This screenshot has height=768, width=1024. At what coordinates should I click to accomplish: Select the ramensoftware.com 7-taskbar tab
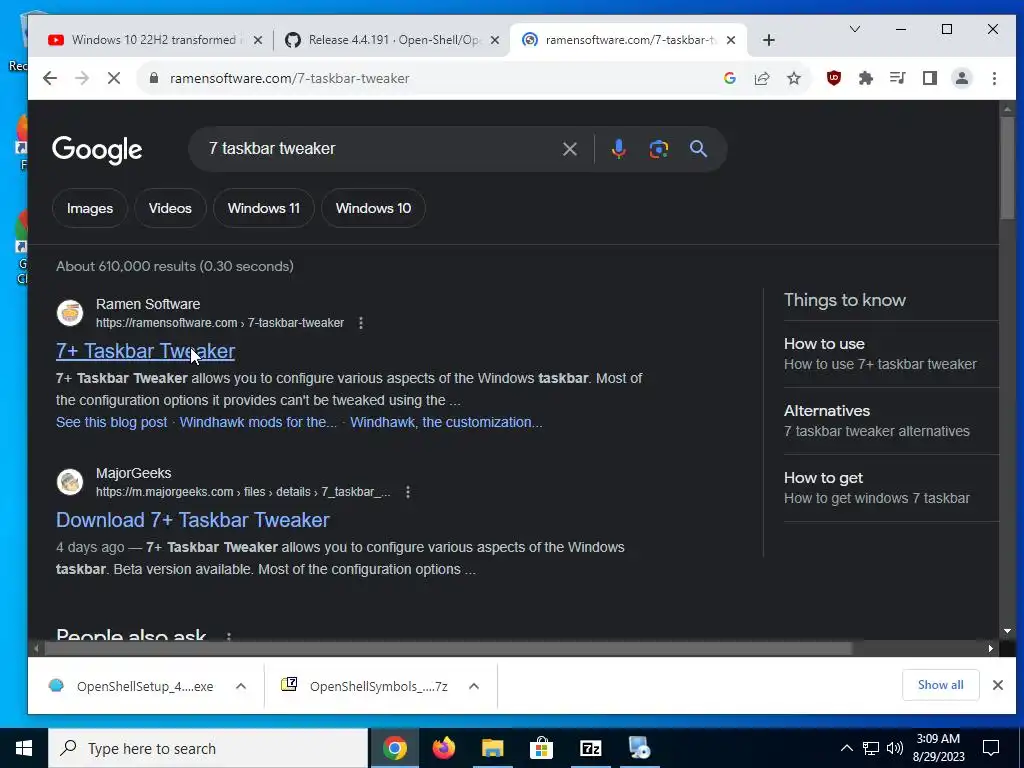pos(627,40)
